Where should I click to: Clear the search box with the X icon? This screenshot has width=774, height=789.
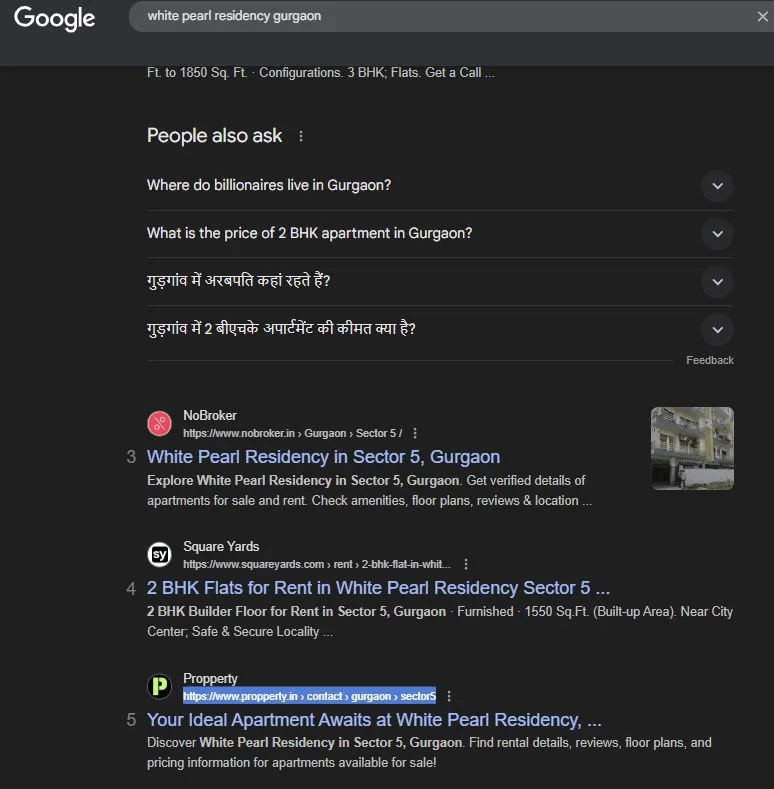[x=762, y=17]
